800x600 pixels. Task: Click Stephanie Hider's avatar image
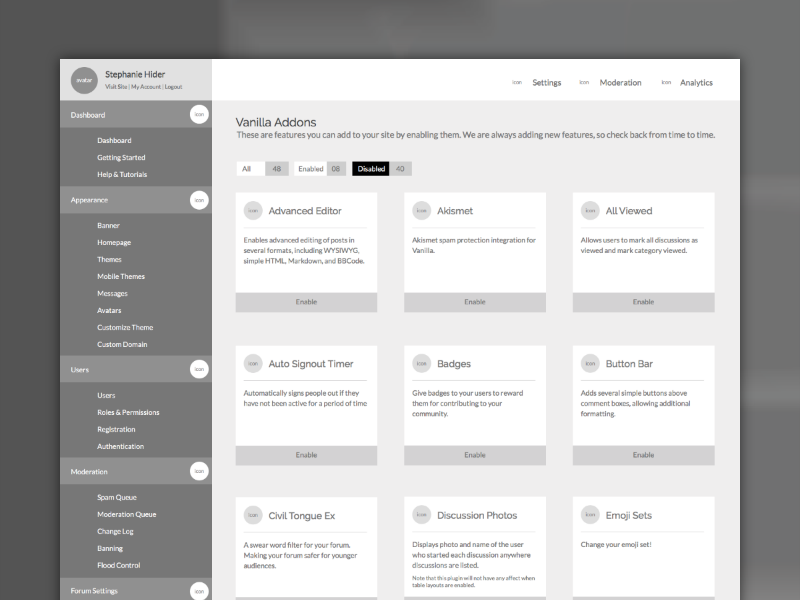[x=84, y=80]
